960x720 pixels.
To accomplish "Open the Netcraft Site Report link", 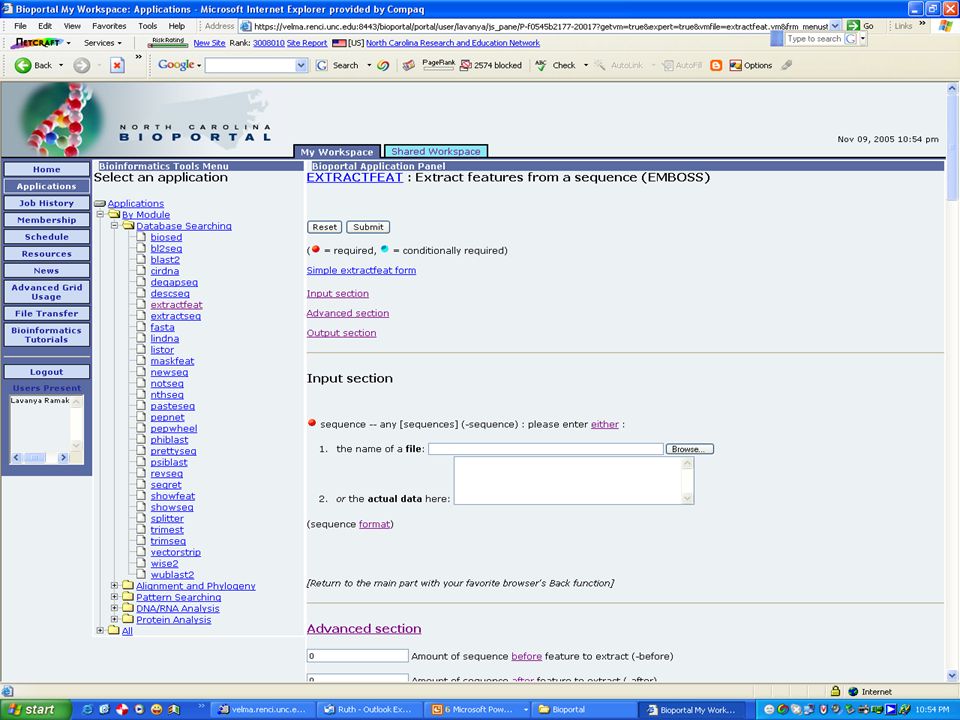I will pyautogui.click(x=307, y=43).
